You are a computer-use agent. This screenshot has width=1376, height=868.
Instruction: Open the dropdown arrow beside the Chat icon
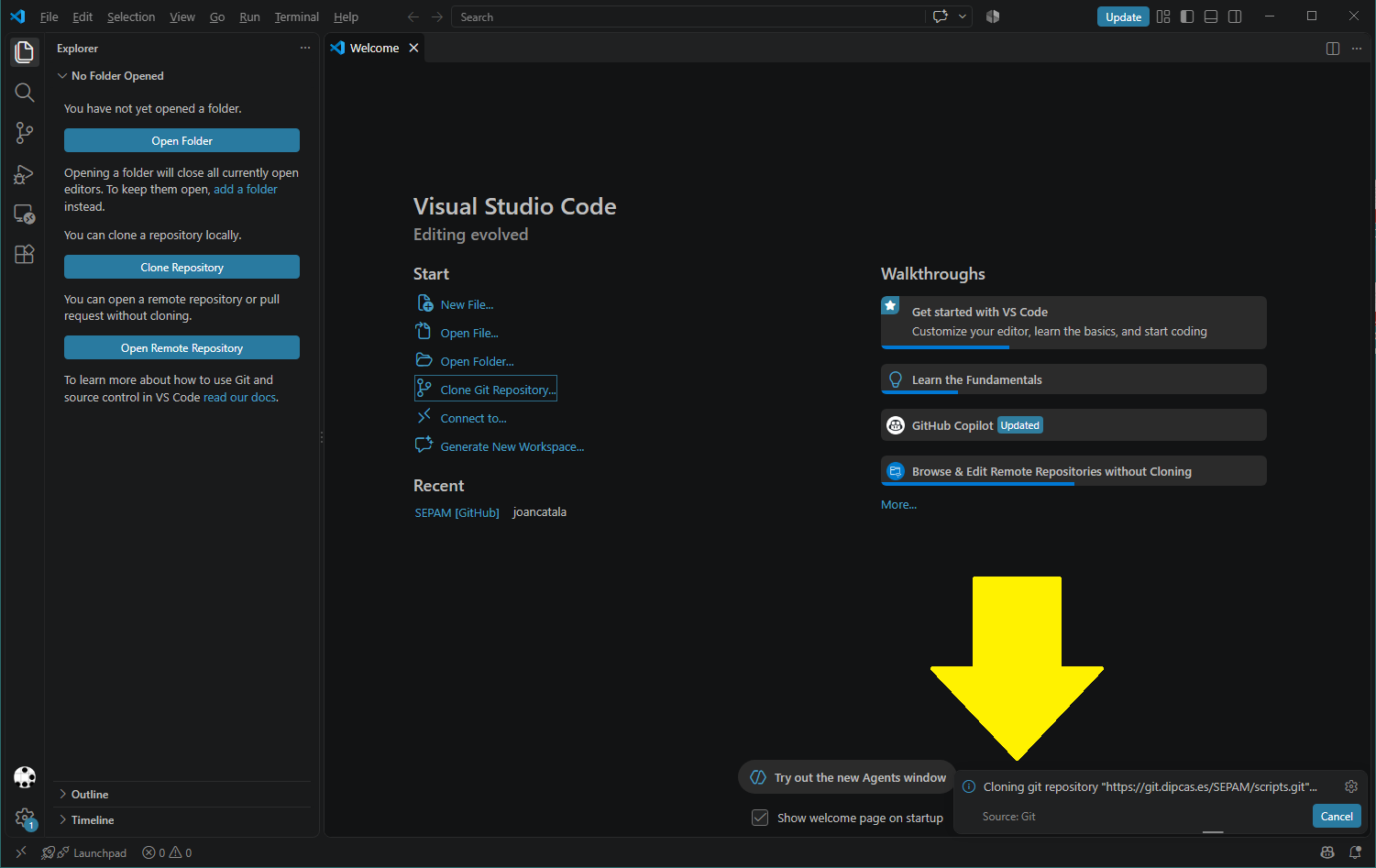[963, 16]
